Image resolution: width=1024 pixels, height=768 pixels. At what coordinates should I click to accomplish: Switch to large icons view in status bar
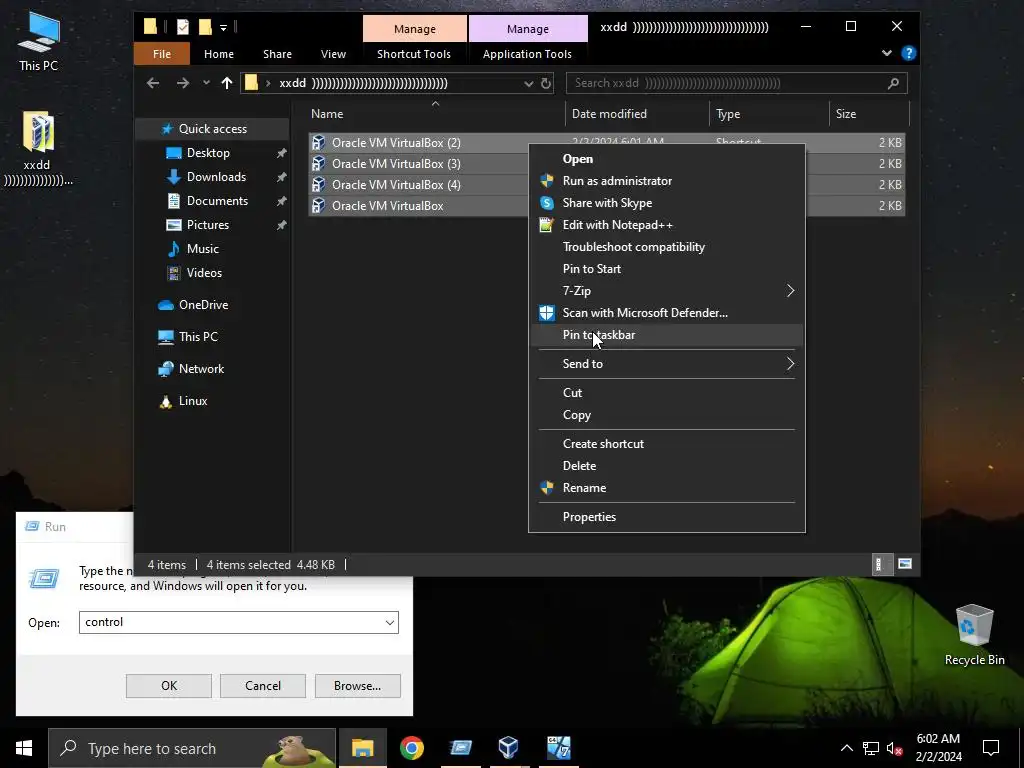(904, 564)
